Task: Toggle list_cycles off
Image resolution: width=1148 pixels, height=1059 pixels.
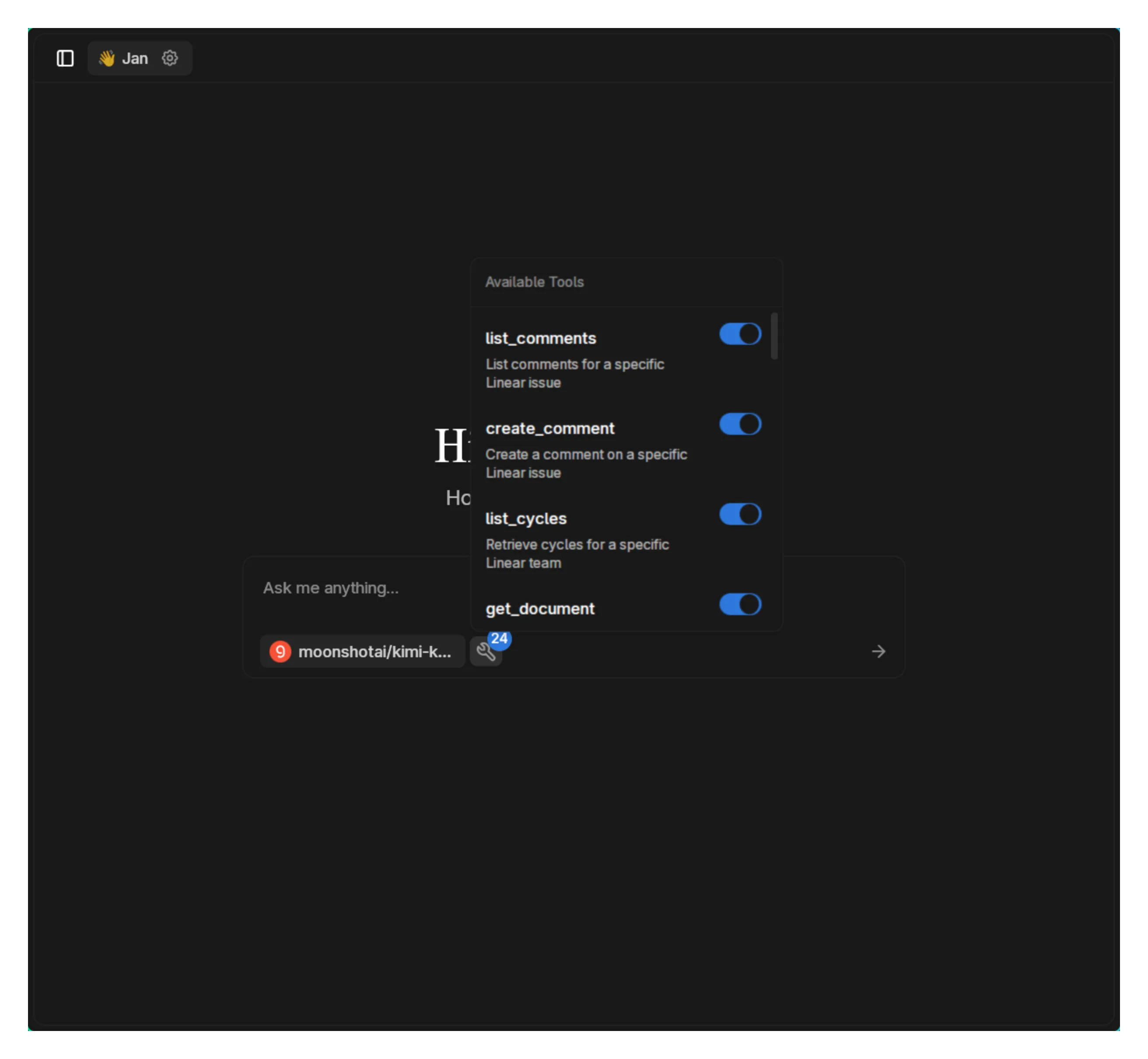Action: coord(740,514)
